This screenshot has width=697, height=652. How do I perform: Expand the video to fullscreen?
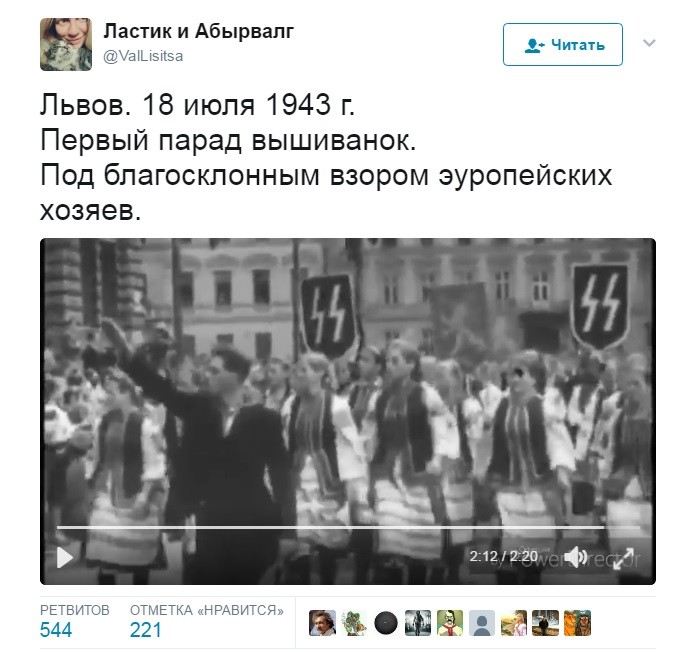tap(623, 558)
